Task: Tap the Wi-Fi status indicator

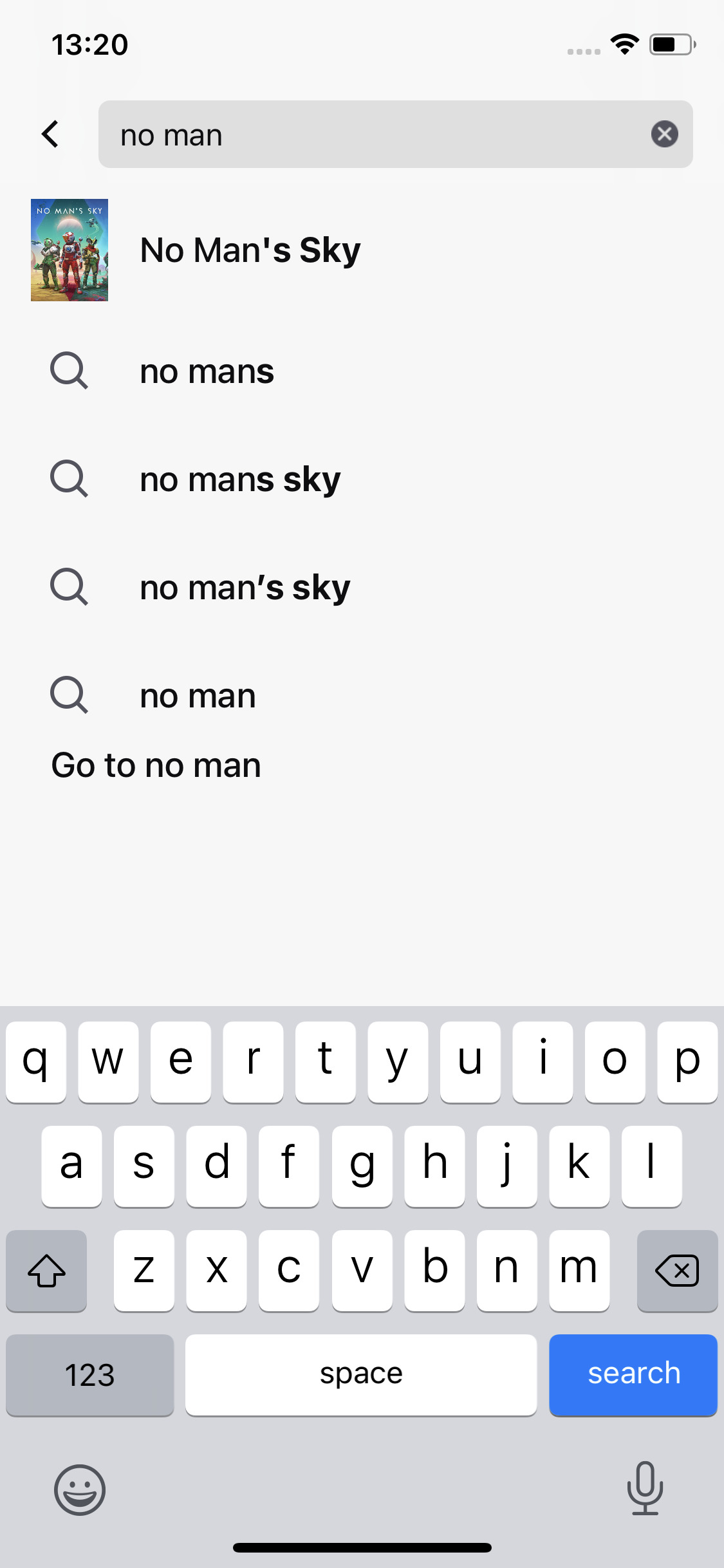Action: [622, 43]
